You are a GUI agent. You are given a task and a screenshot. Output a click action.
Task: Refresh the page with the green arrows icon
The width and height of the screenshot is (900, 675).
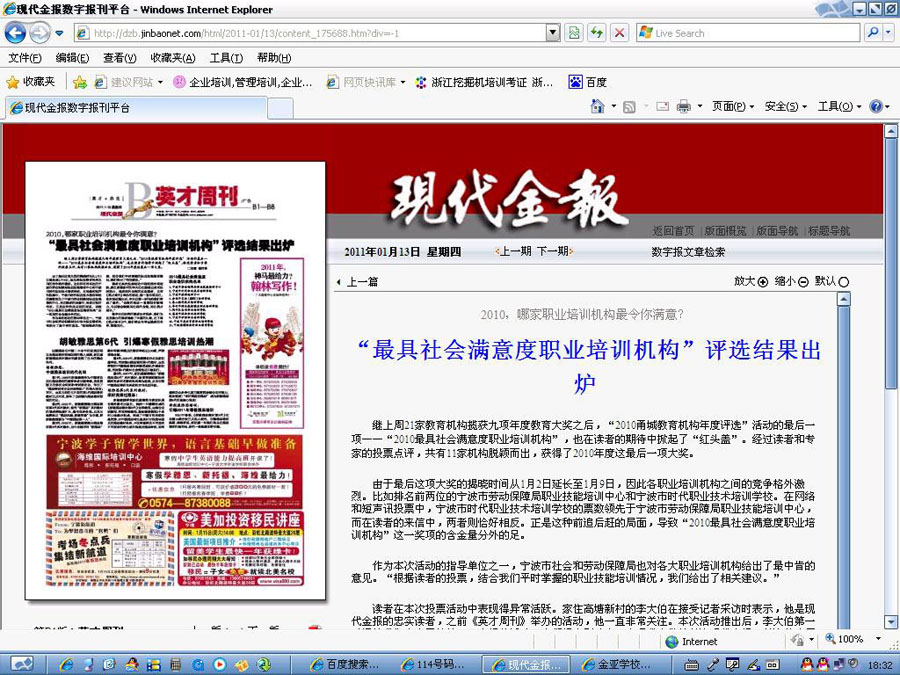tap(597, 33)
